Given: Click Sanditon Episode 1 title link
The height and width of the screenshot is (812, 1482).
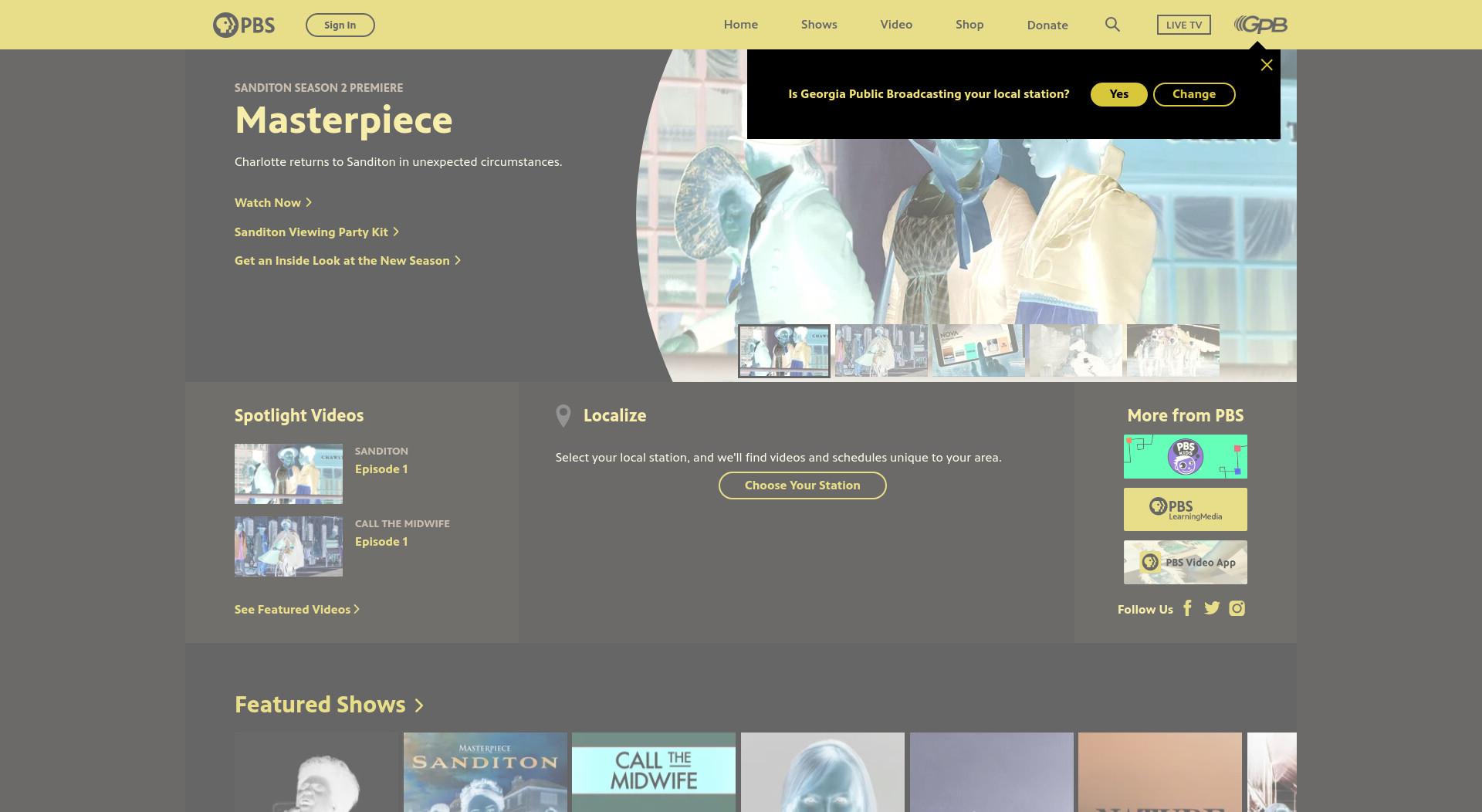Looking at the screenshot, I should click(x=381, y=469).
